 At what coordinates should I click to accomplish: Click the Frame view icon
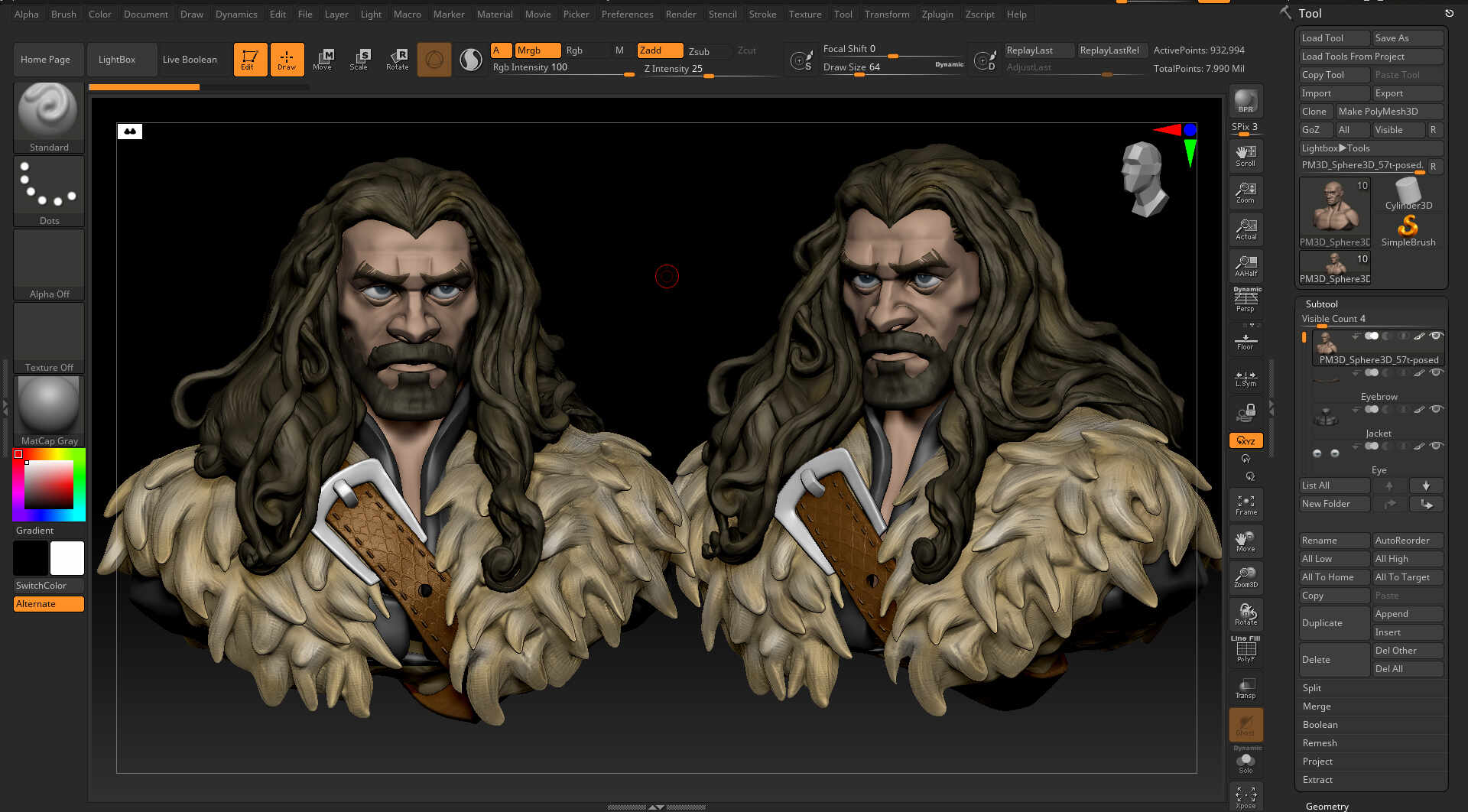1246,505
